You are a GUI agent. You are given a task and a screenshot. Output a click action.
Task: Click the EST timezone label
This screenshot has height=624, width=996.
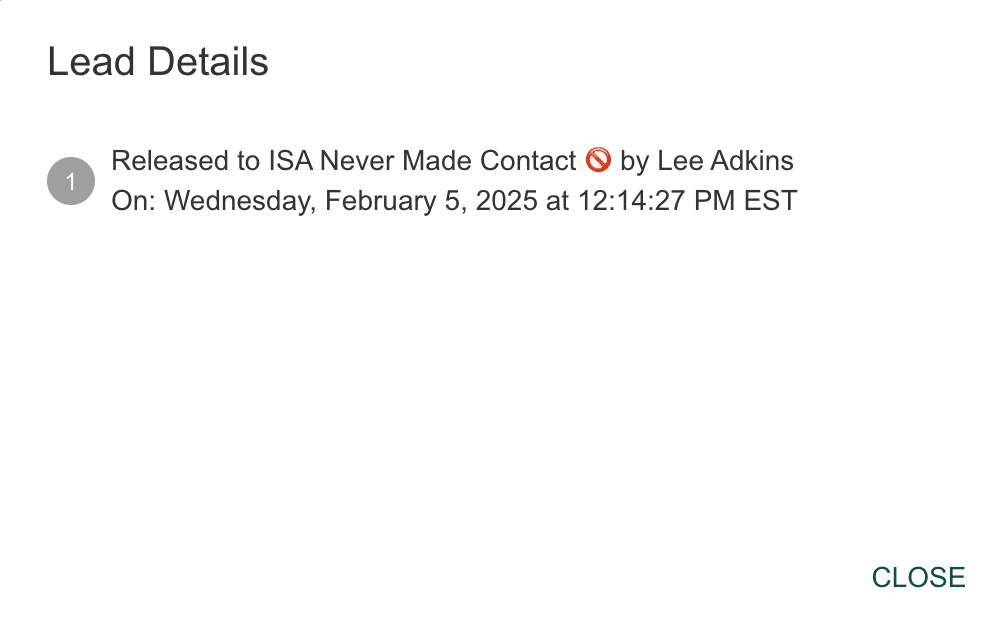pyautogui.click(x=770, y=201)
